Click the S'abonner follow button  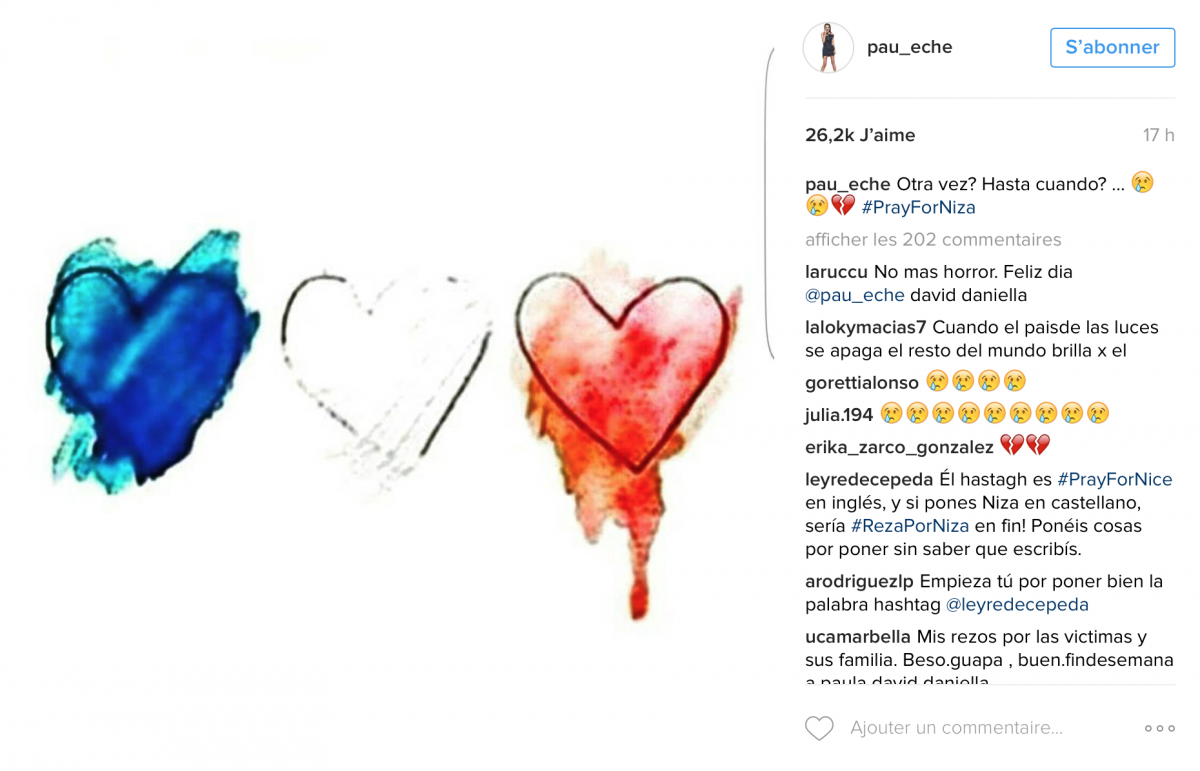point(1112,47)
